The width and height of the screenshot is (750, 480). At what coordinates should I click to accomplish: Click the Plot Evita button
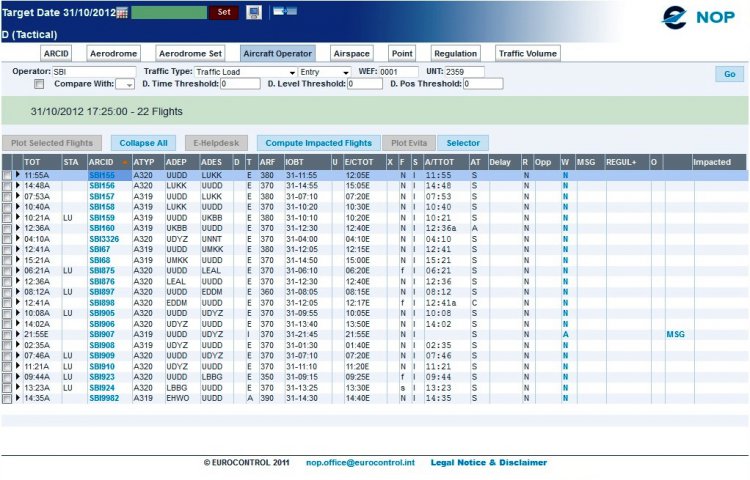pyautogui.click(x=409, y=143)
